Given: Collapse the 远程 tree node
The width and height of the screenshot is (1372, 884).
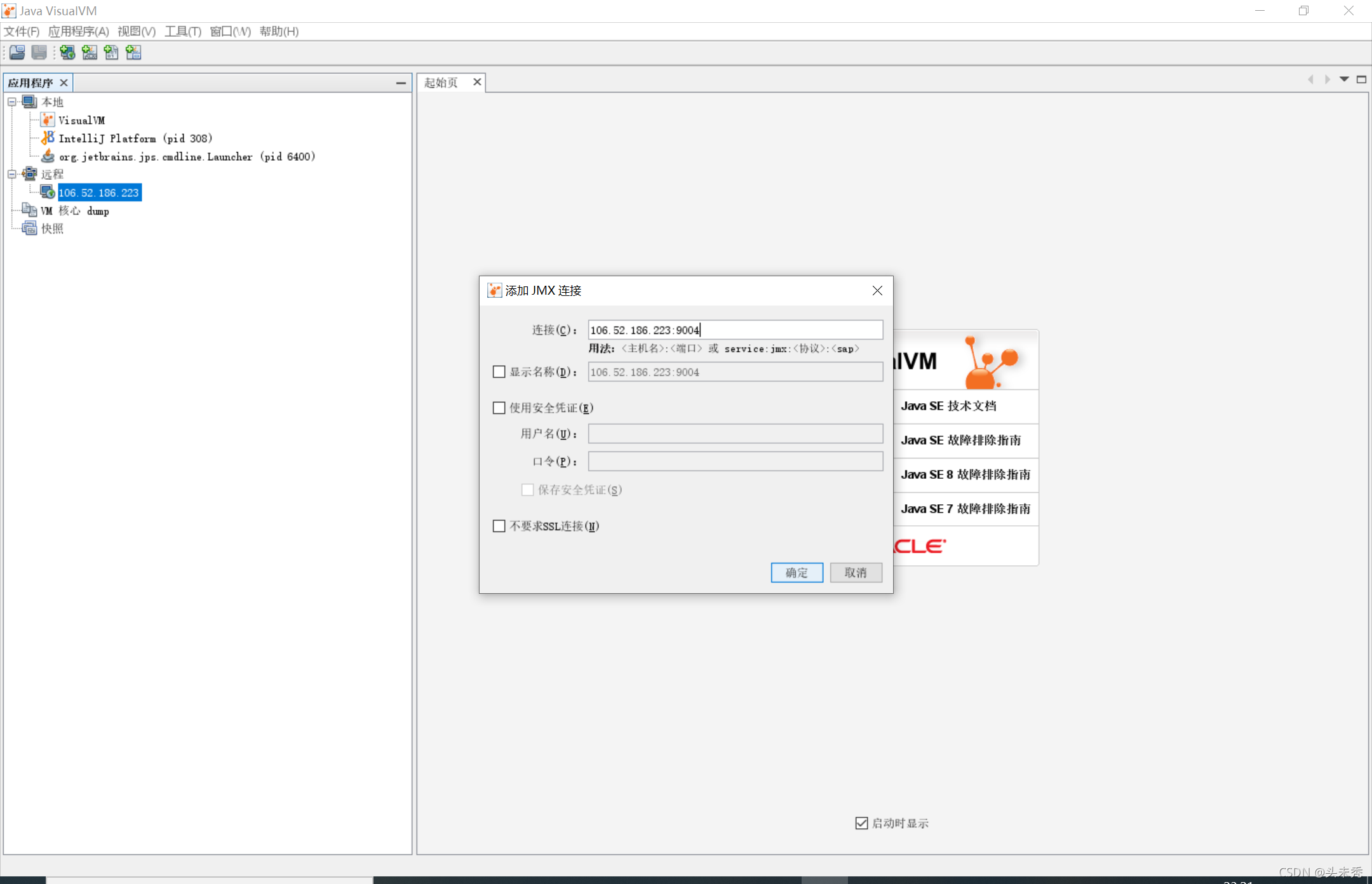Looking at the screenshot, I should (12, 174).
